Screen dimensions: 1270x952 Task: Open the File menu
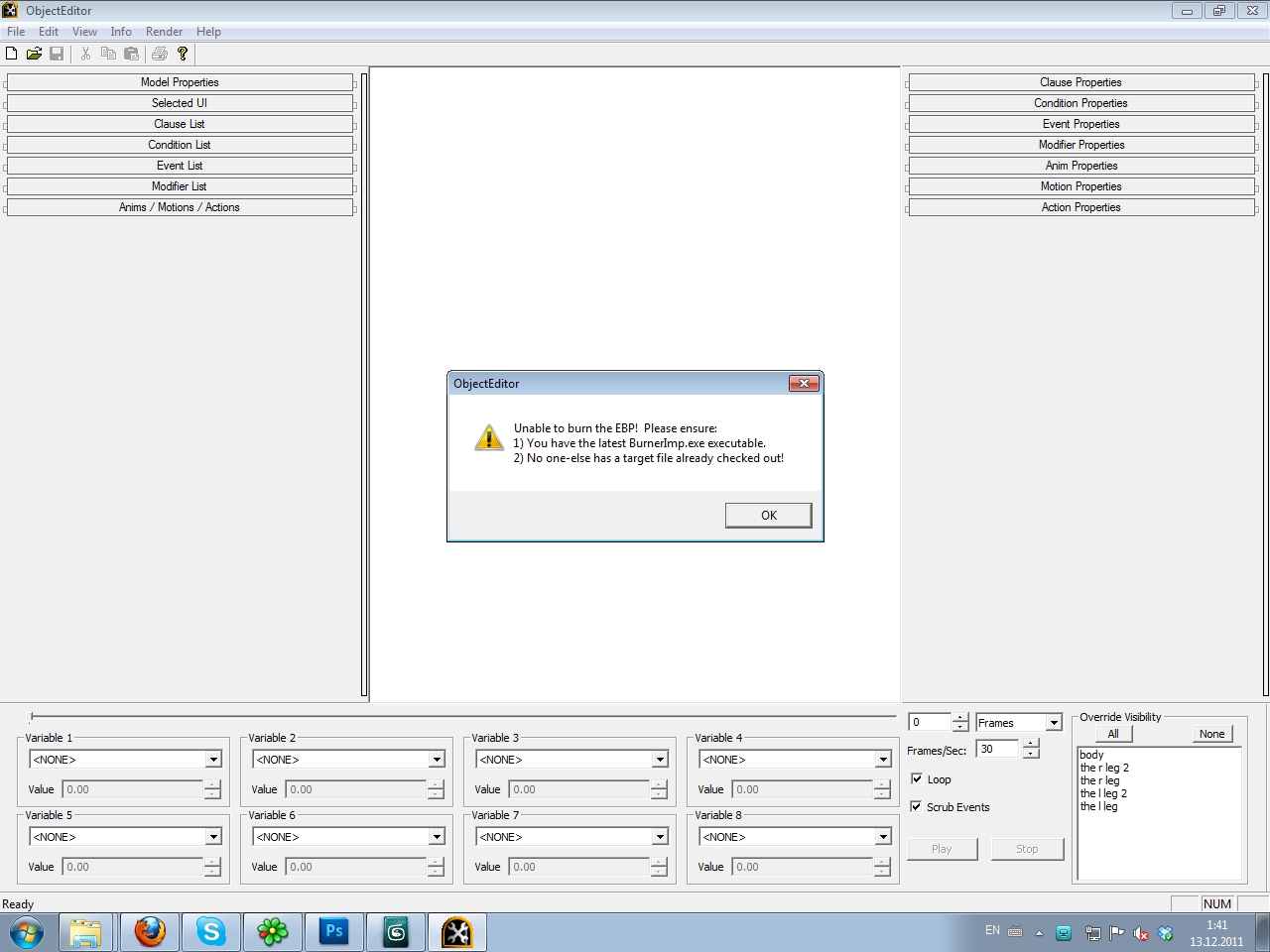pos(16,32)
